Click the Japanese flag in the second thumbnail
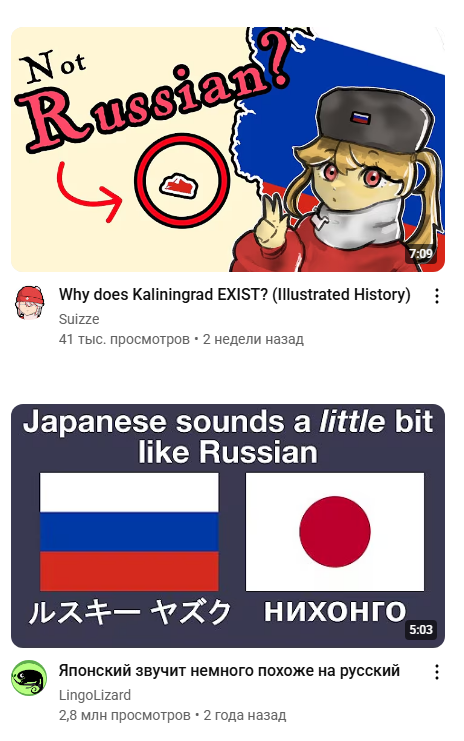The image size is (464, 741). [x=335, y=532]
